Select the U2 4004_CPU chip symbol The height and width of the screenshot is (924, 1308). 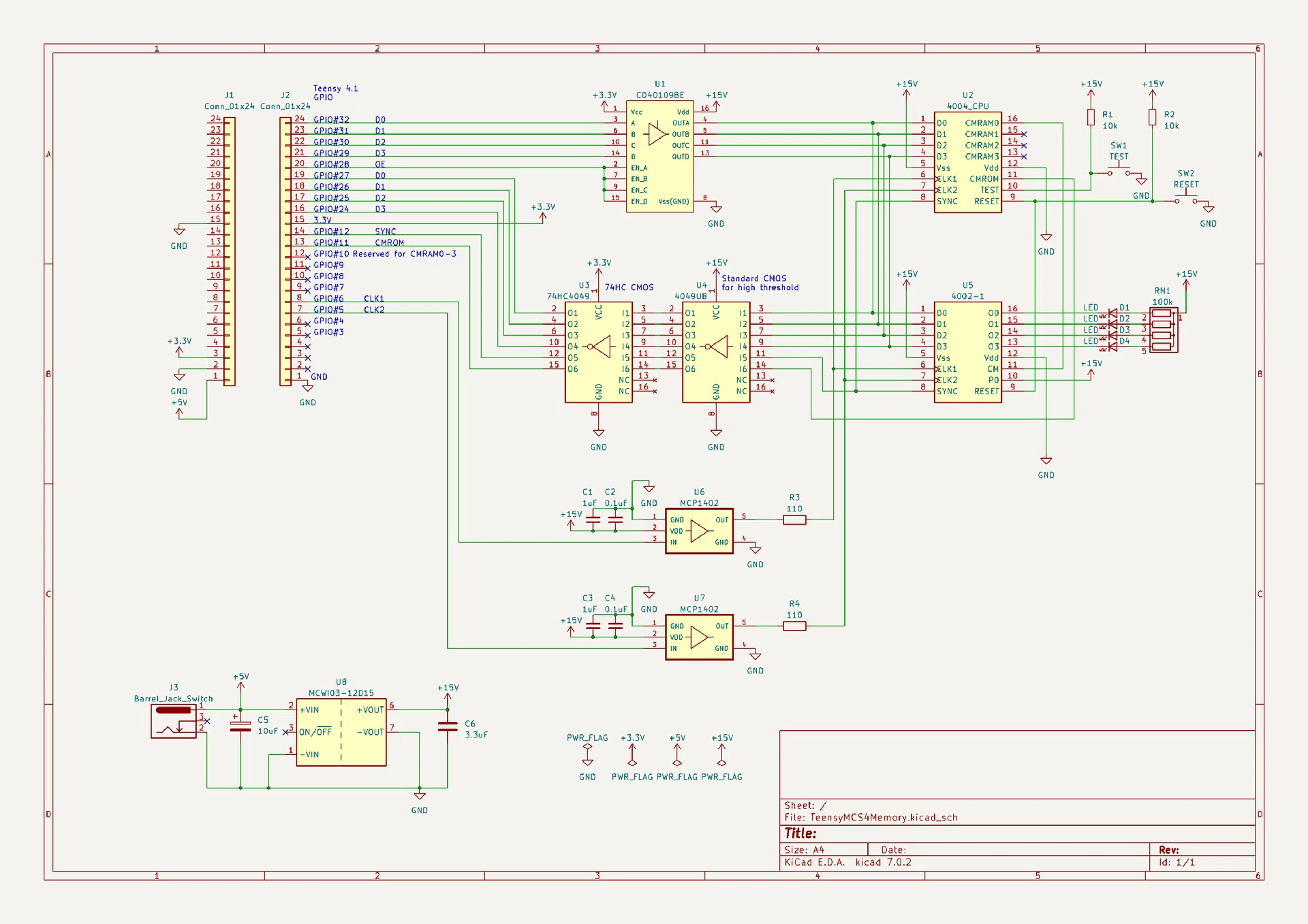(x=967, y=162)
